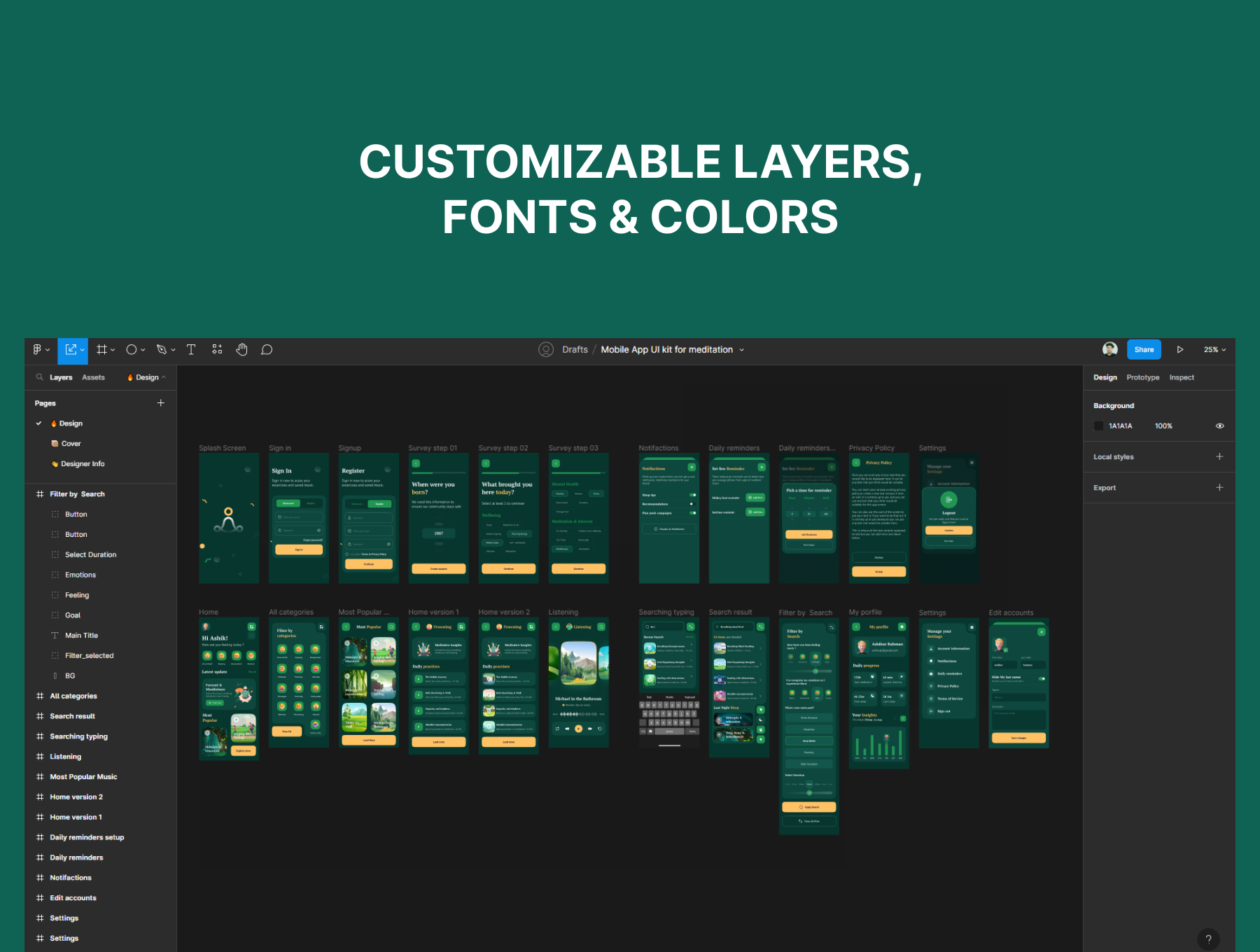Click the Present play icon
This screenshot has width=1260, height=952.
tap(1179, 350)
